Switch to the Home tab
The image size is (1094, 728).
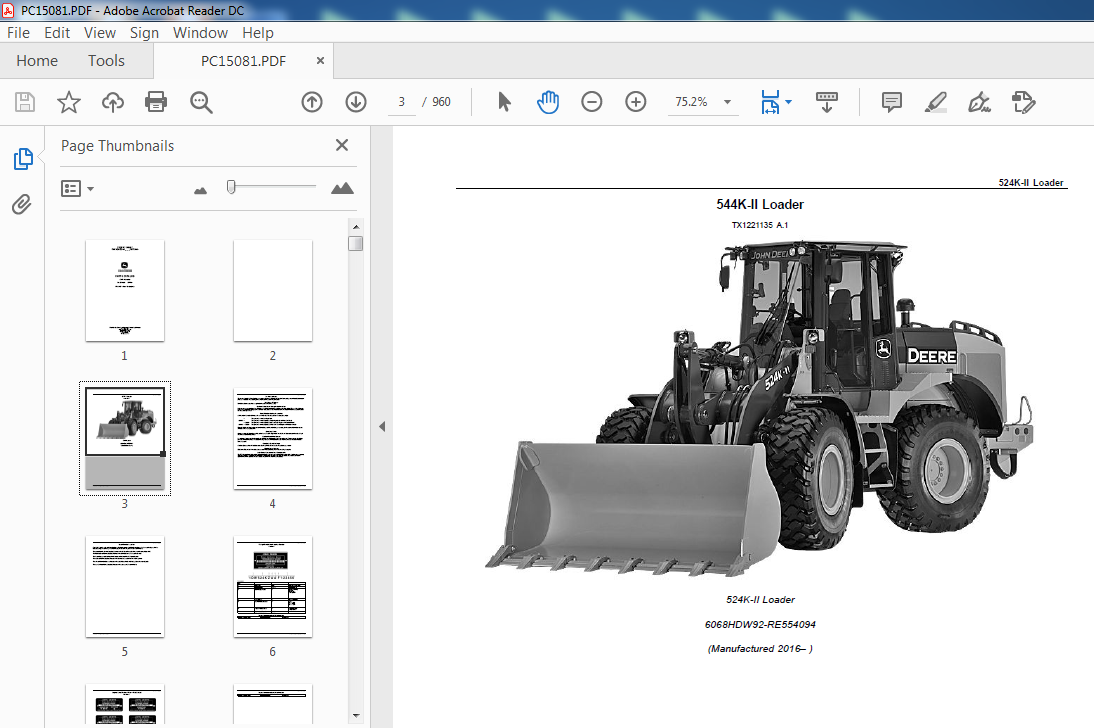pos(37,61)
